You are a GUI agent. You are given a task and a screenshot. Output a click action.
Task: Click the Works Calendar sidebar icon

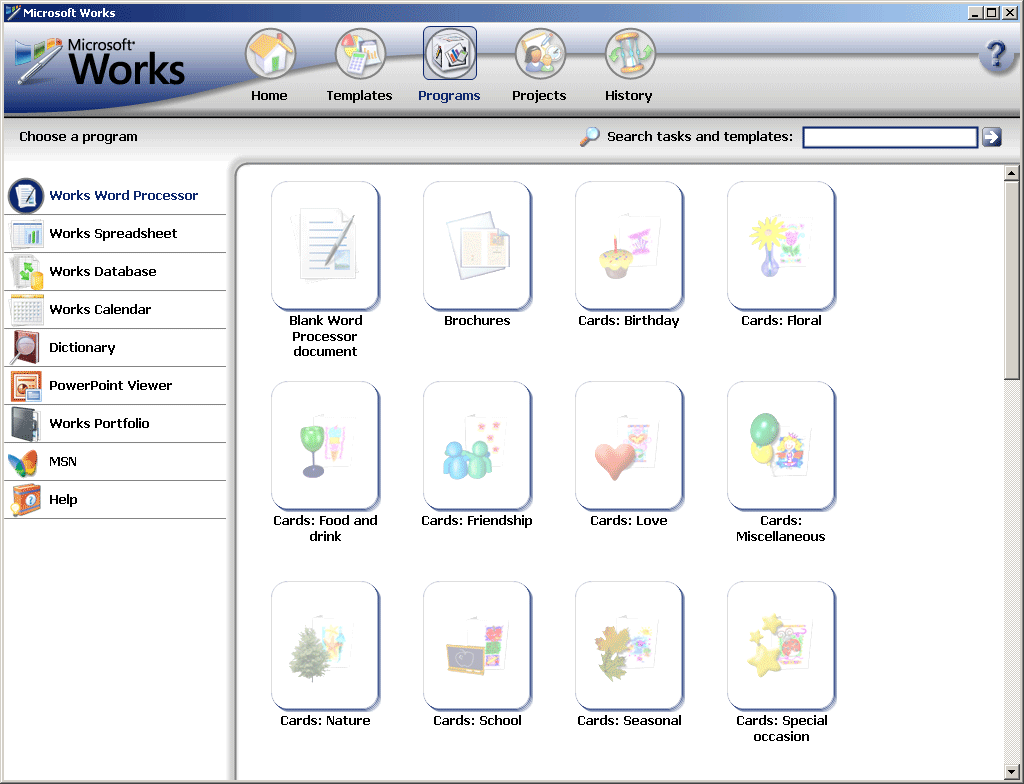pyautogui.click(x=26, y=310)
